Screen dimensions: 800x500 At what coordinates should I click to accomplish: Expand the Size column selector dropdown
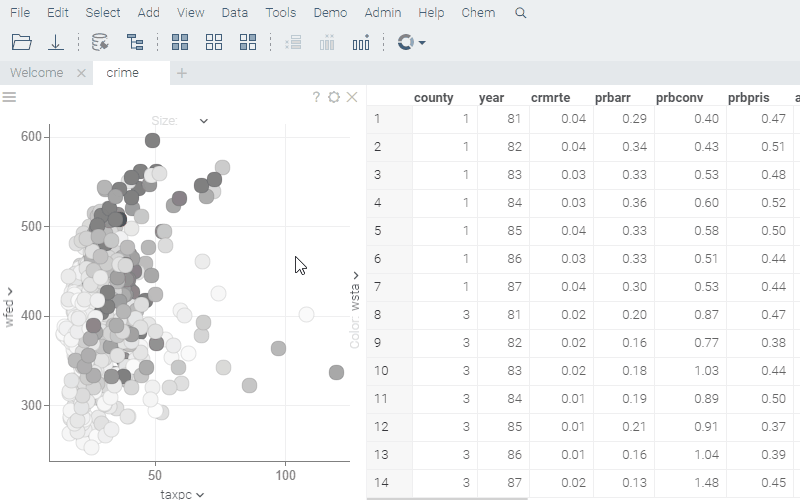[203, 121]
